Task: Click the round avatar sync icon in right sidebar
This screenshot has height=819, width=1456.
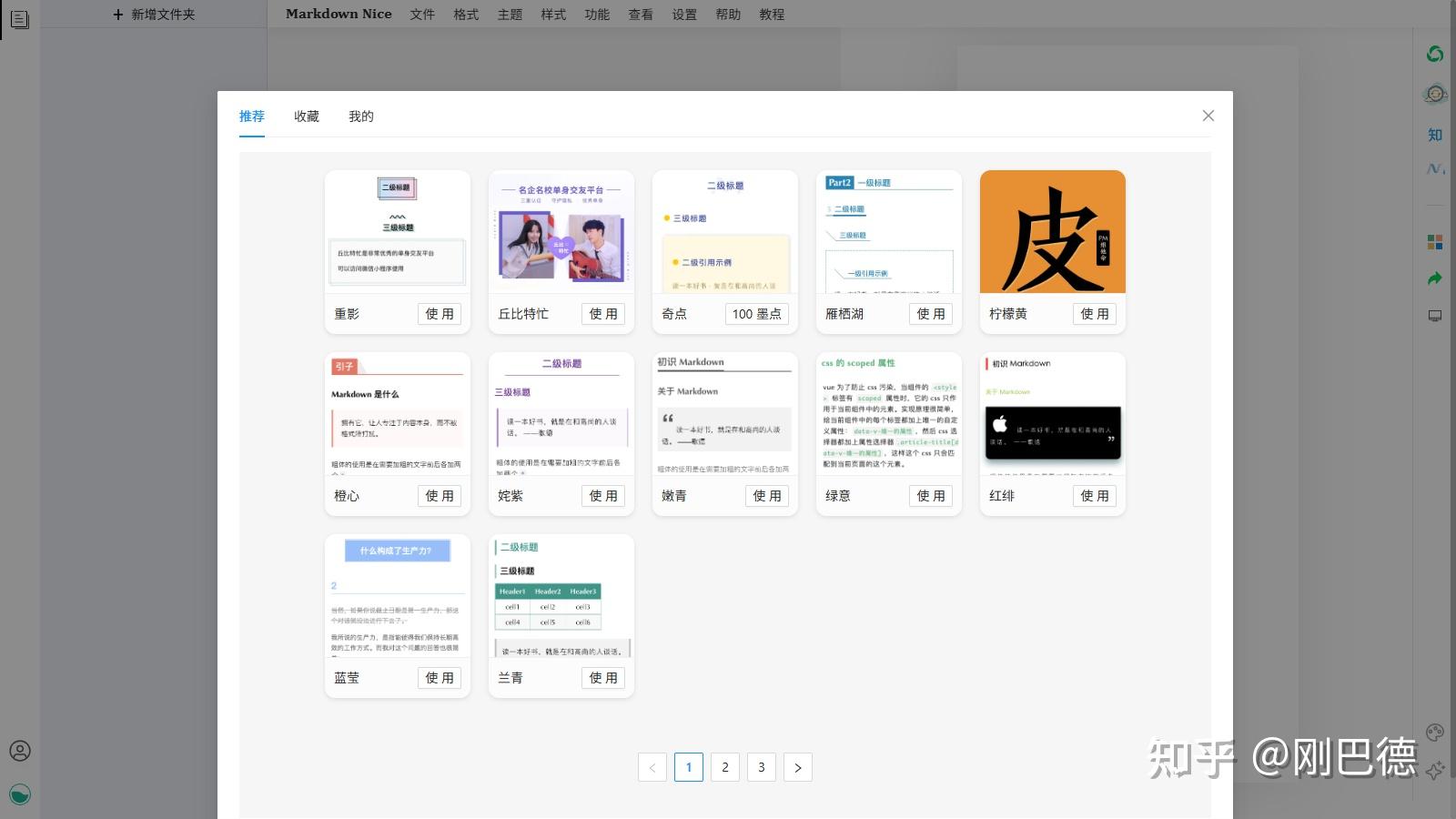Action: (x=1435, y=94)
